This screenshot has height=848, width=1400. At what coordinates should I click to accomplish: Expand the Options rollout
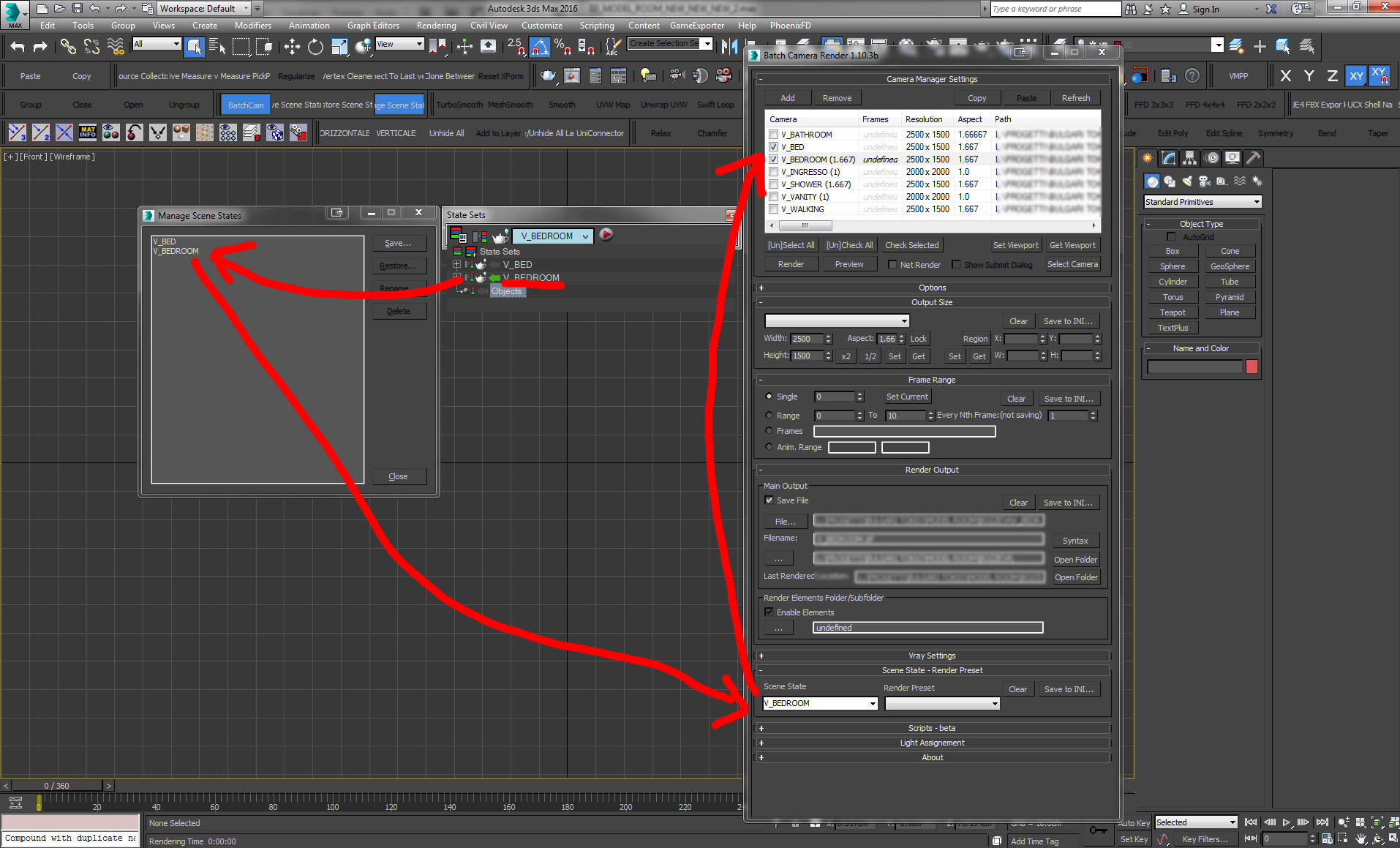(x=933, y=288)
